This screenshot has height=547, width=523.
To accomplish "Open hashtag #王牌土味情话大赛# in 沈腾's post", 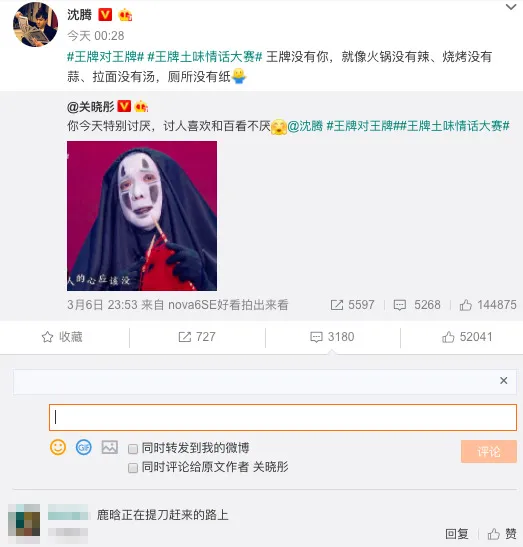I will click(204, 57).
